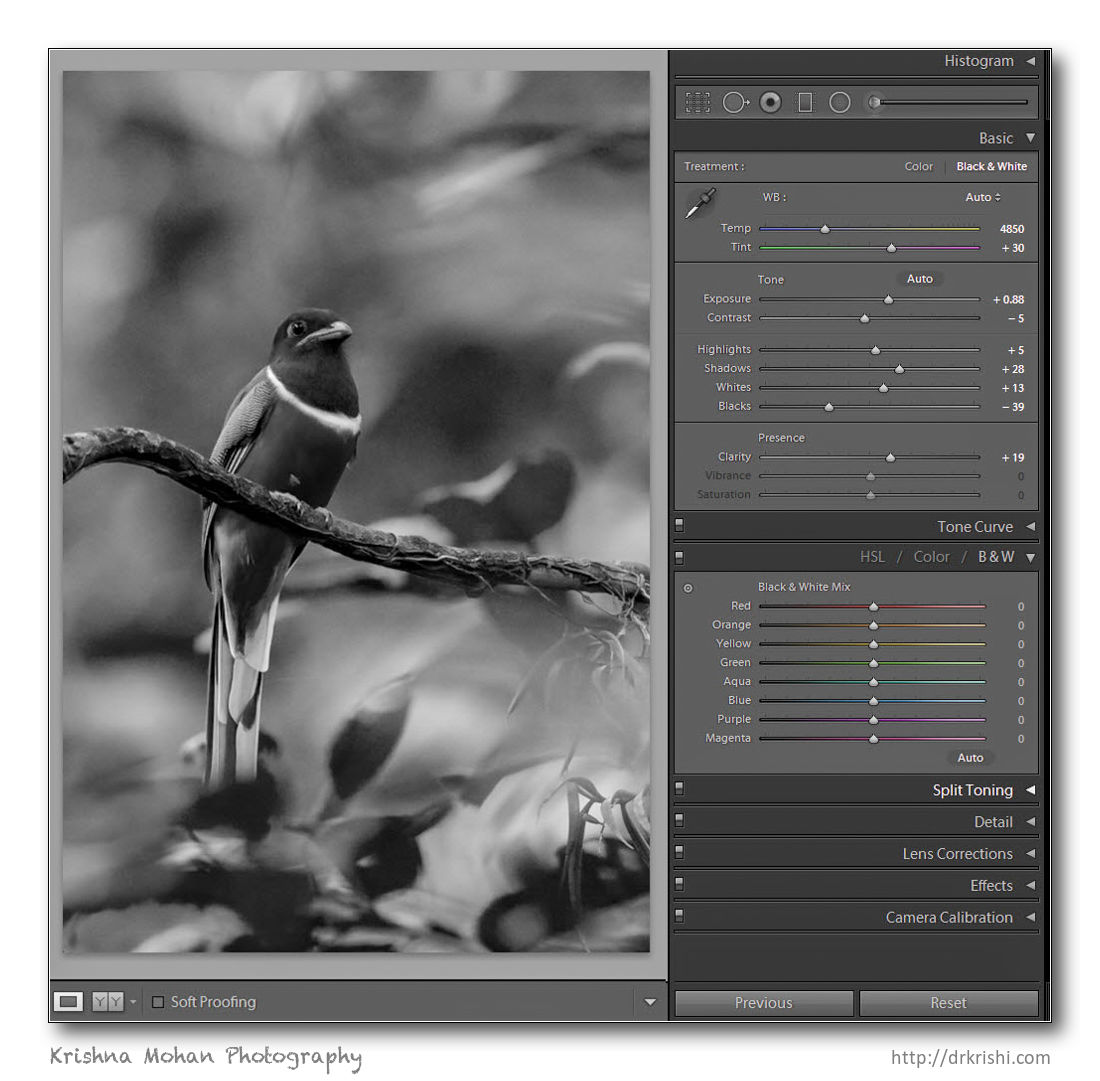
Task: Activate the Adjustment Brush tool
Action: (875, 102)
